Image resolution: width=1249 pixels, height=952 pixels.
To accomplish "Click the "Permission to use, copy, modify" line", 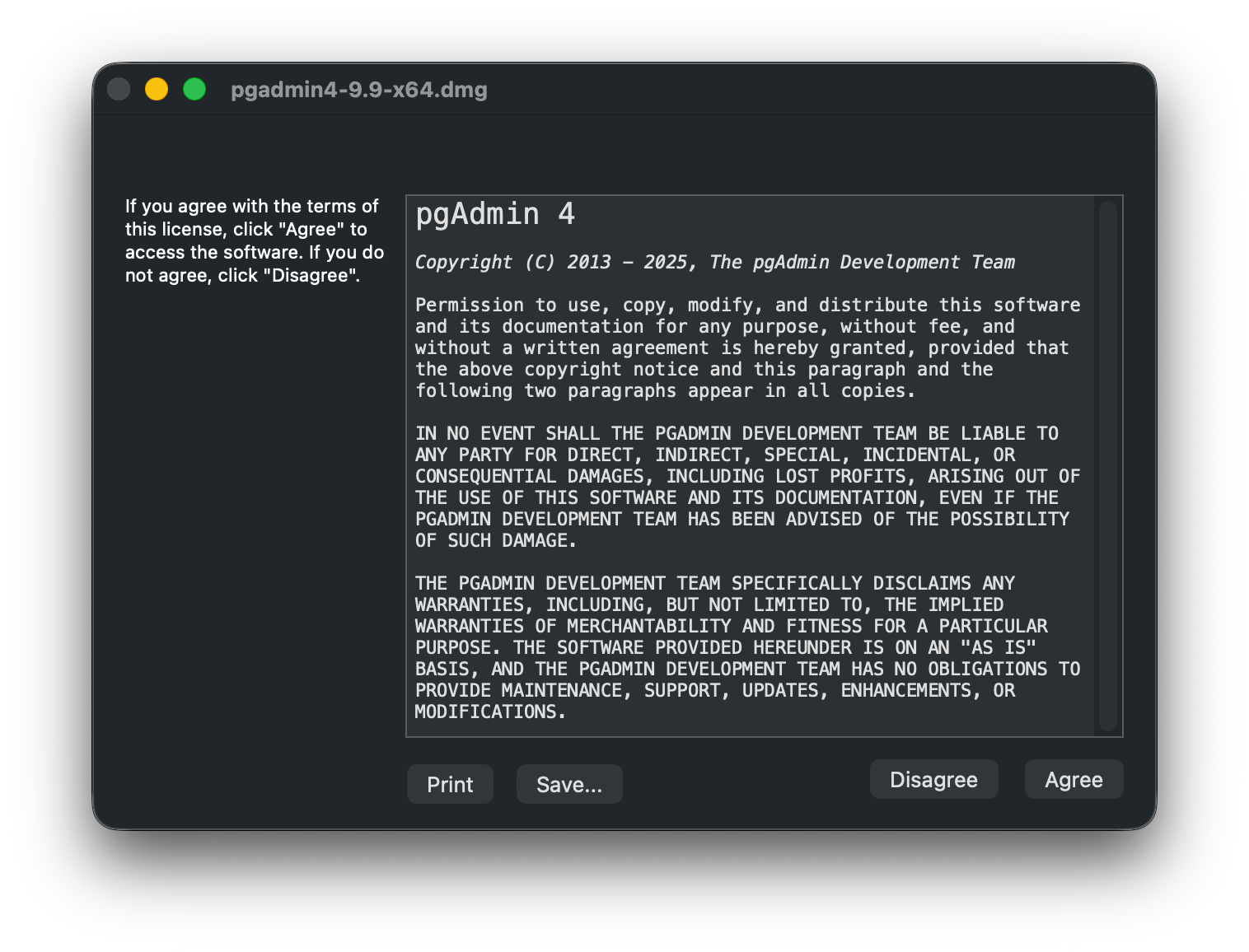I will [747, 305].
